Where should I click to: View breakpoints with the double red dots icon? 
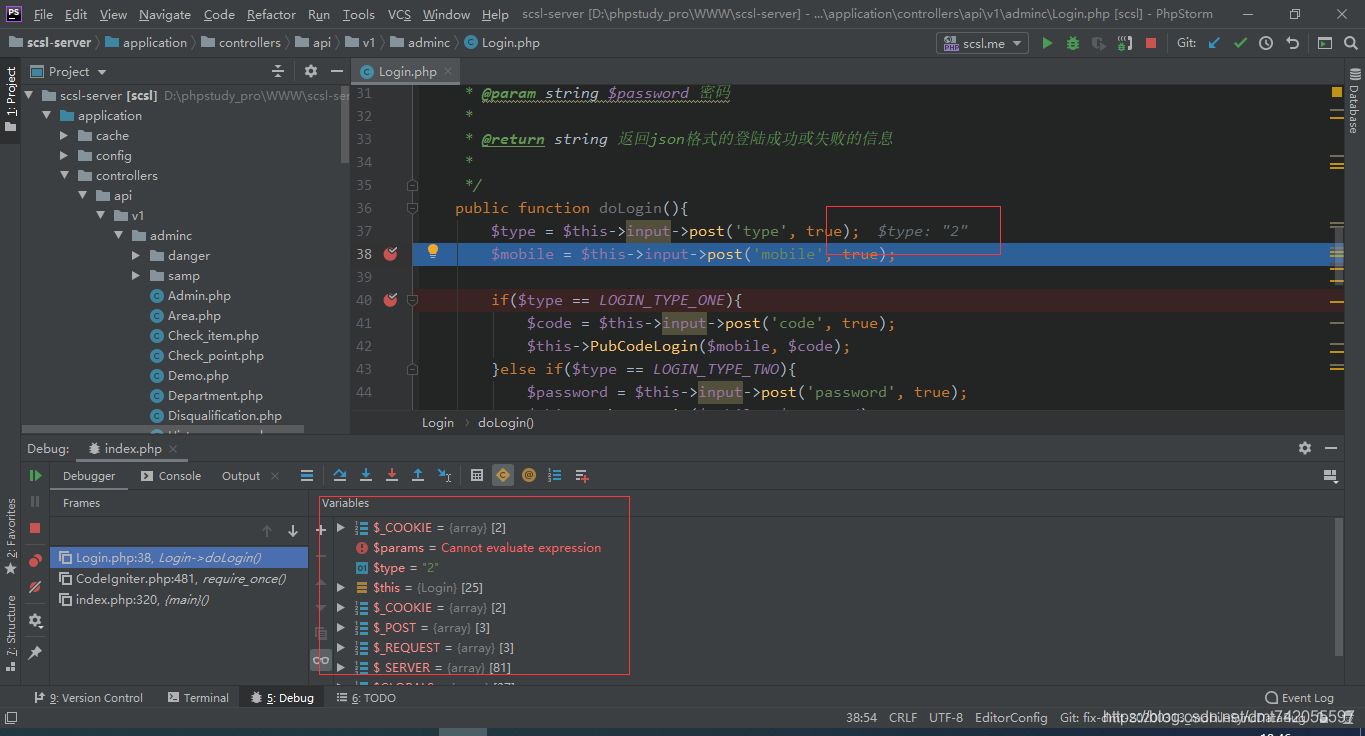[x=35, y=561]
